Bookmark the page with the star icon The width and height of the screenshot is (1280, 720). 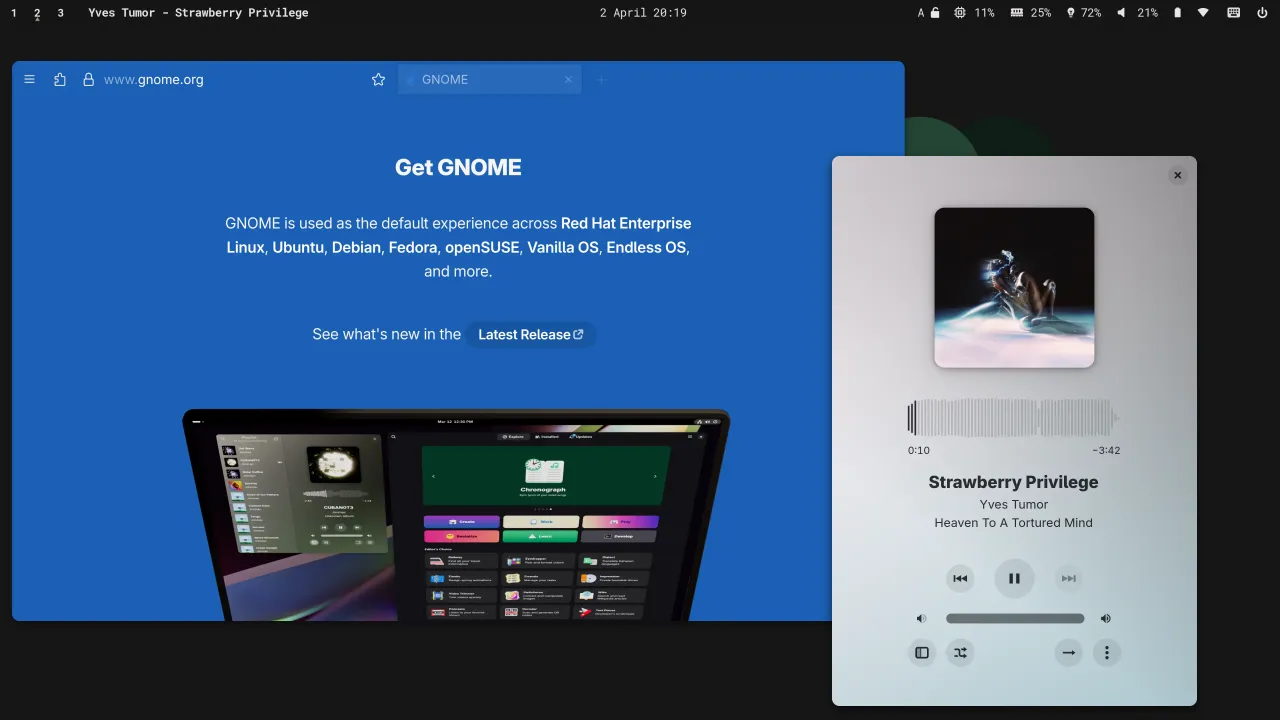pos(378,80)
